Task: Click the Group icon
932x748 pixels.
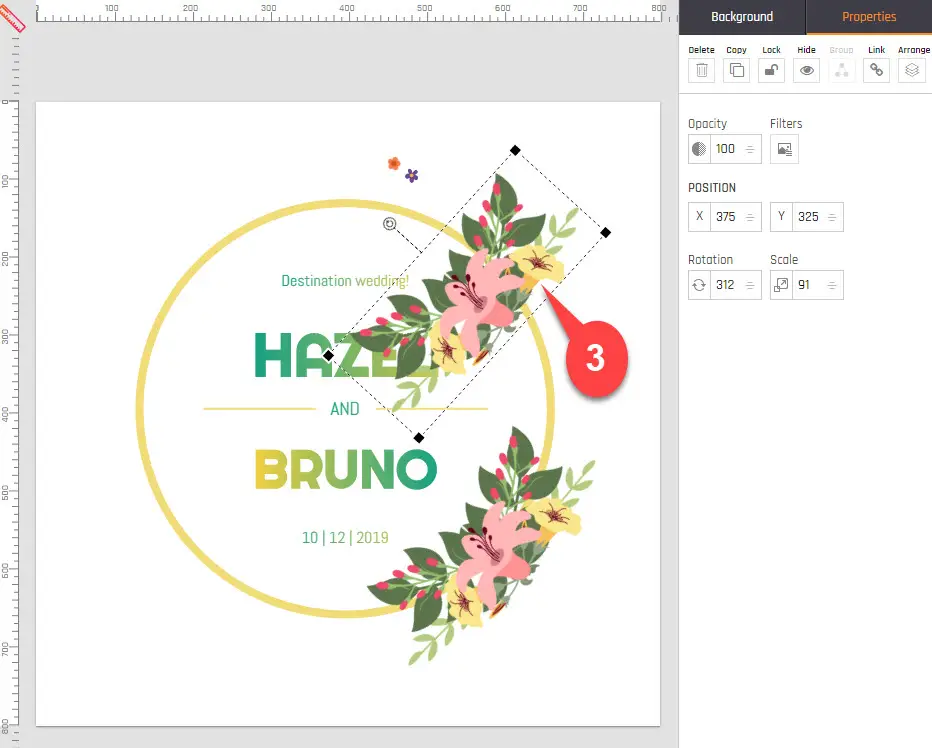Action: (842, 70)
